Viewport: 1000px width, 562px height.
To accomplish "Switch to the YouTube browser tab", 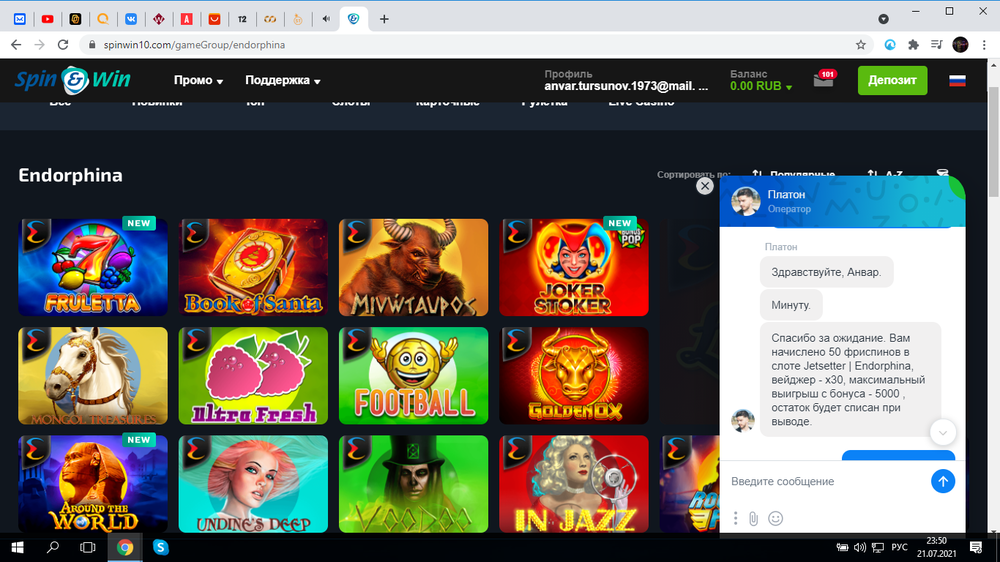I will 48,19.
